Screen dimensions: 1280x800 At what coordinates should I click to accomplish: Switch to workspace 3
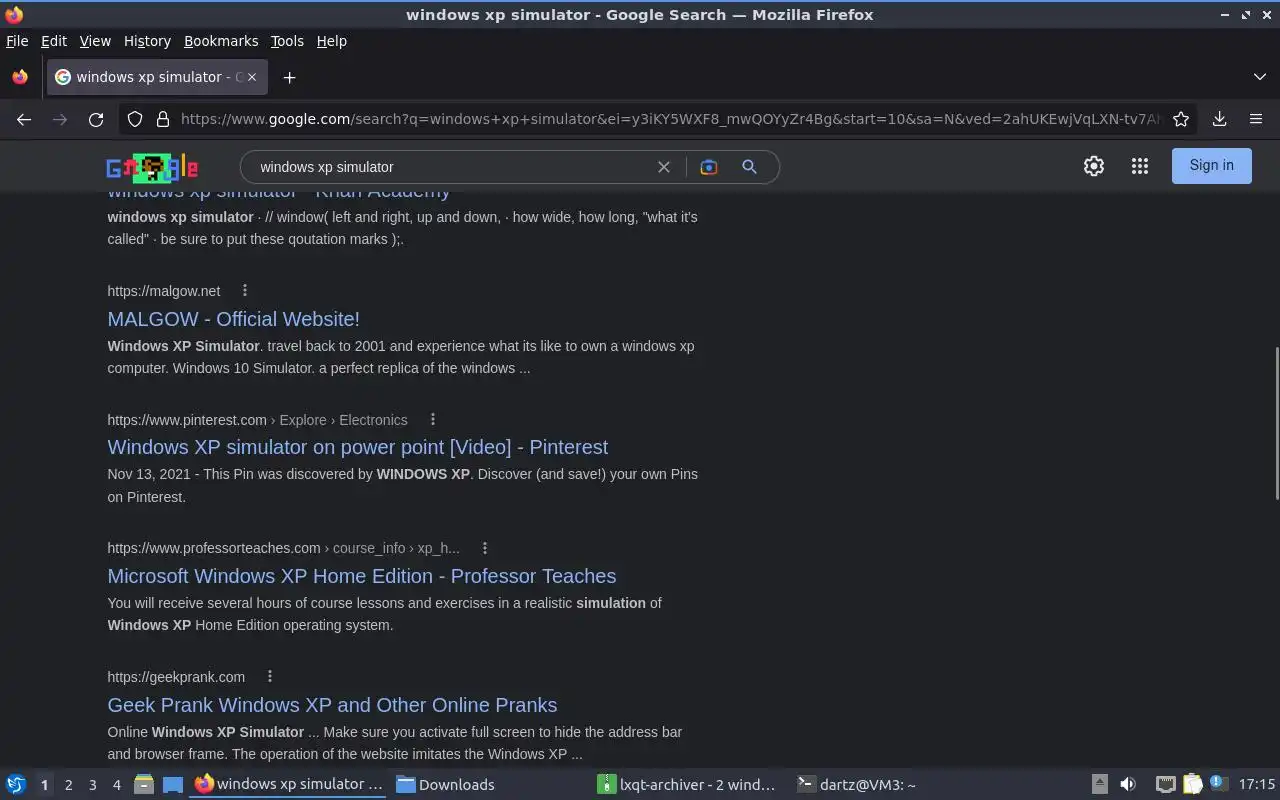pos(92,785)
